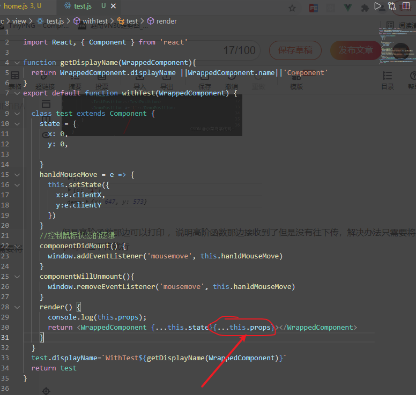Close the test.js editor tab

coord(113,6)
